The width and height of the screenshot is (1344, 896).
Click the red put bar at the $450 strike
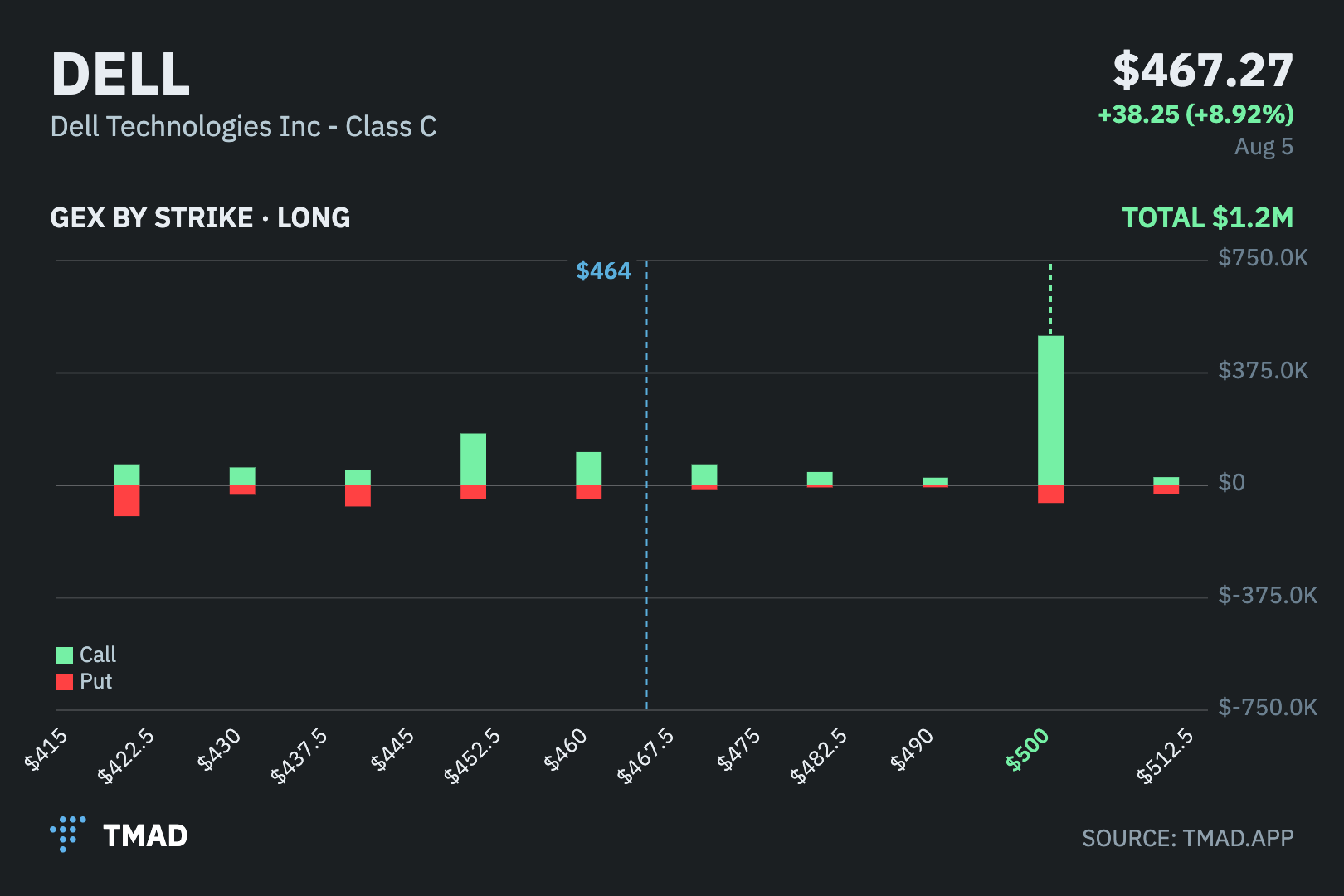[x=473, y=493]
